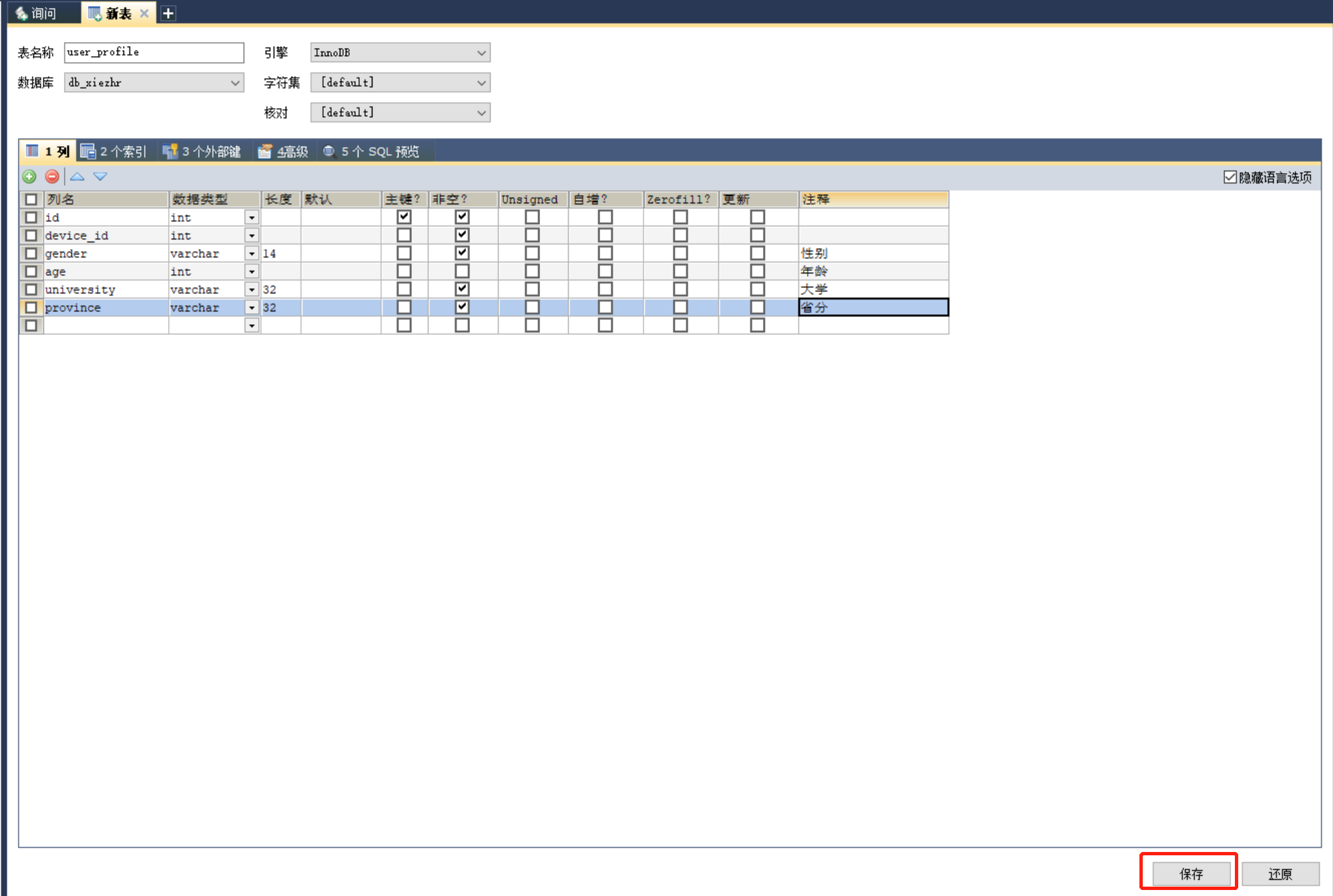Open data type dropdown for province
Screen dimensions: 1333x896
point(252,308)
